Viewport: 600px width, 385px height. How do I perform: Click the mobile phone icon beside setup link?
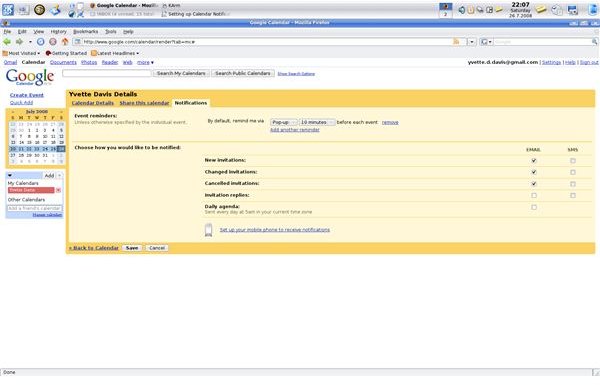(208, 230)
